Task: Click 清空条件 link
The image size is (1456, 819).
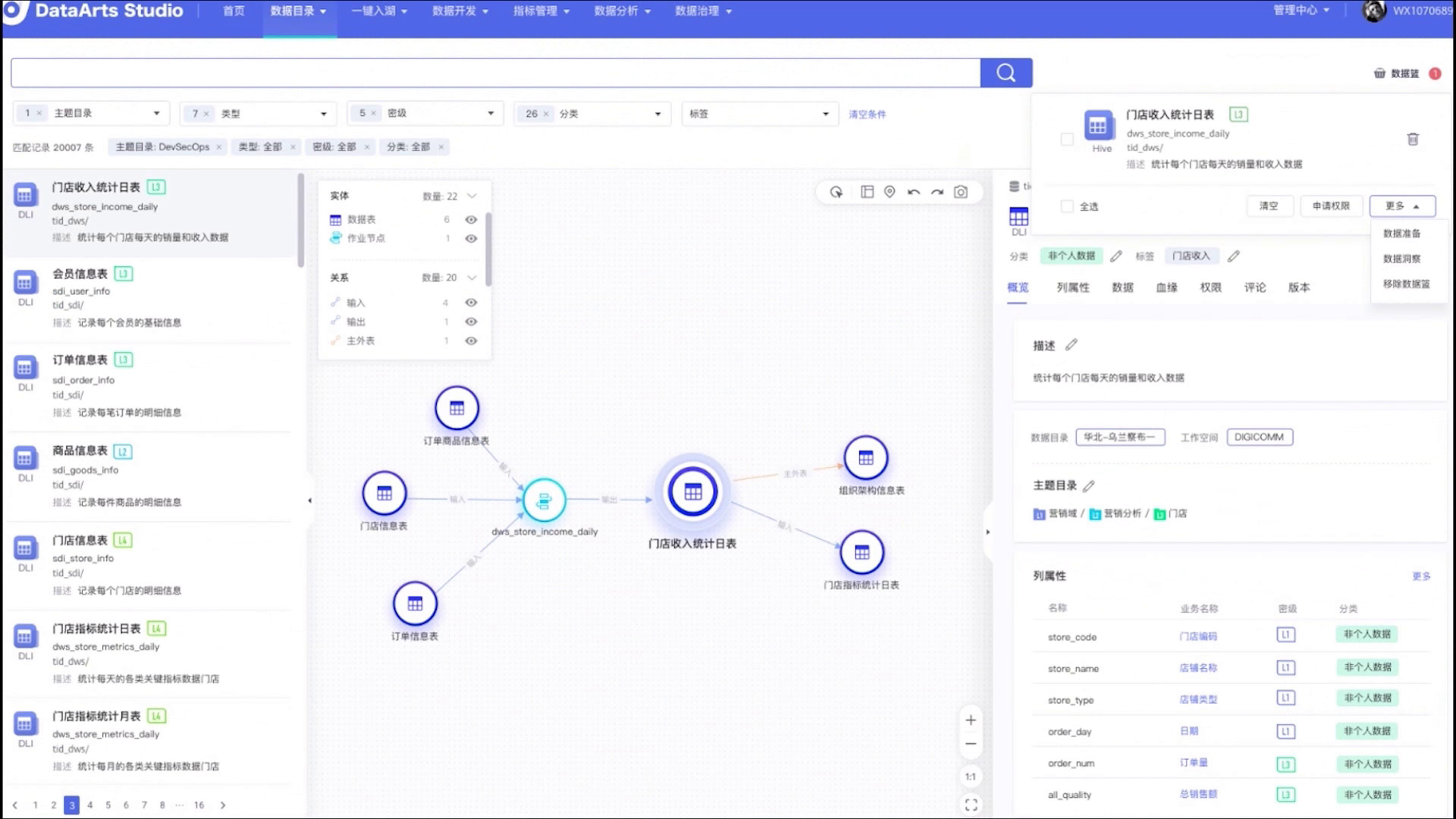Action: 867,115
